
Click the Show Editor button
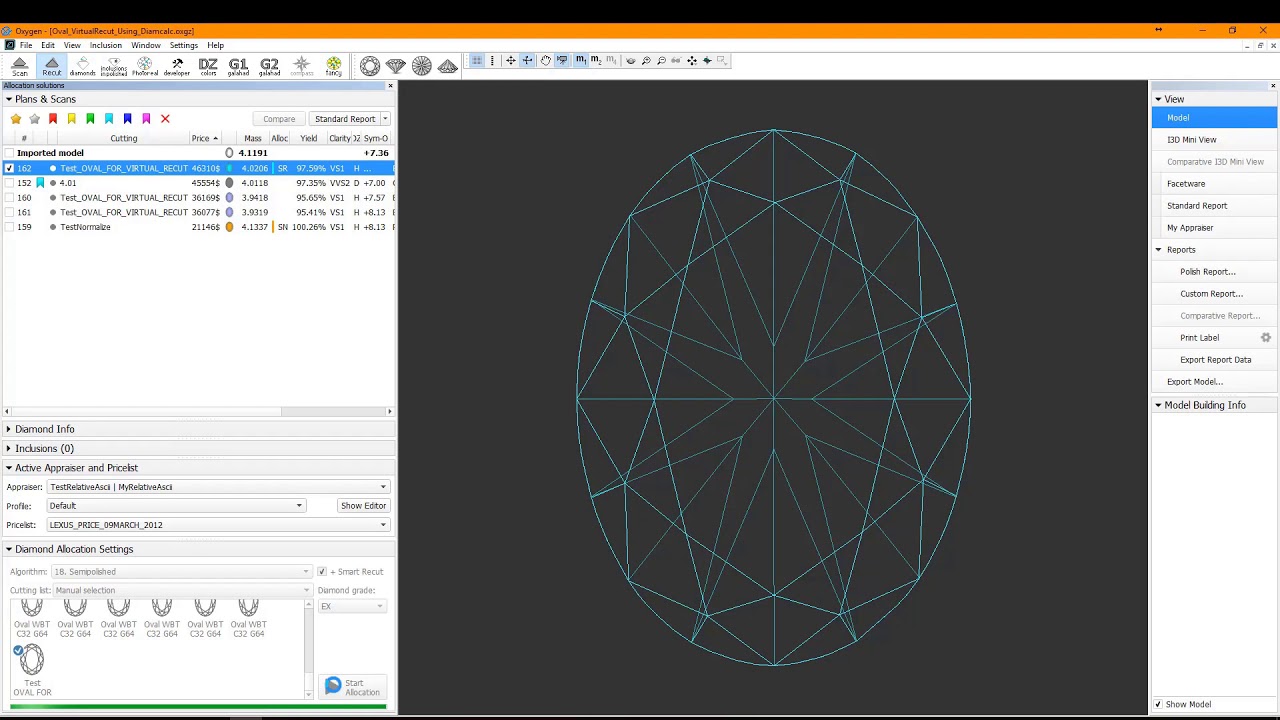point(363,506)
